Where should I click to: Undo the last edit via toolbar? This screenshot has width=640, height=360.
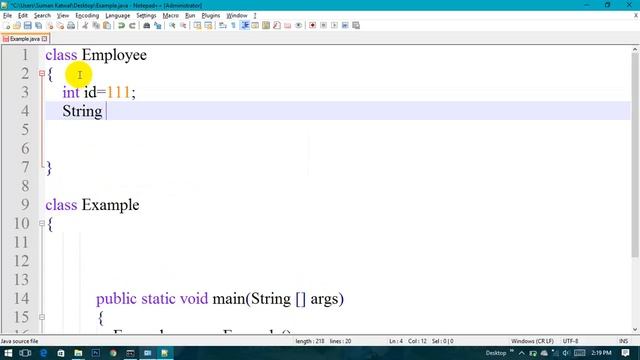121,25
